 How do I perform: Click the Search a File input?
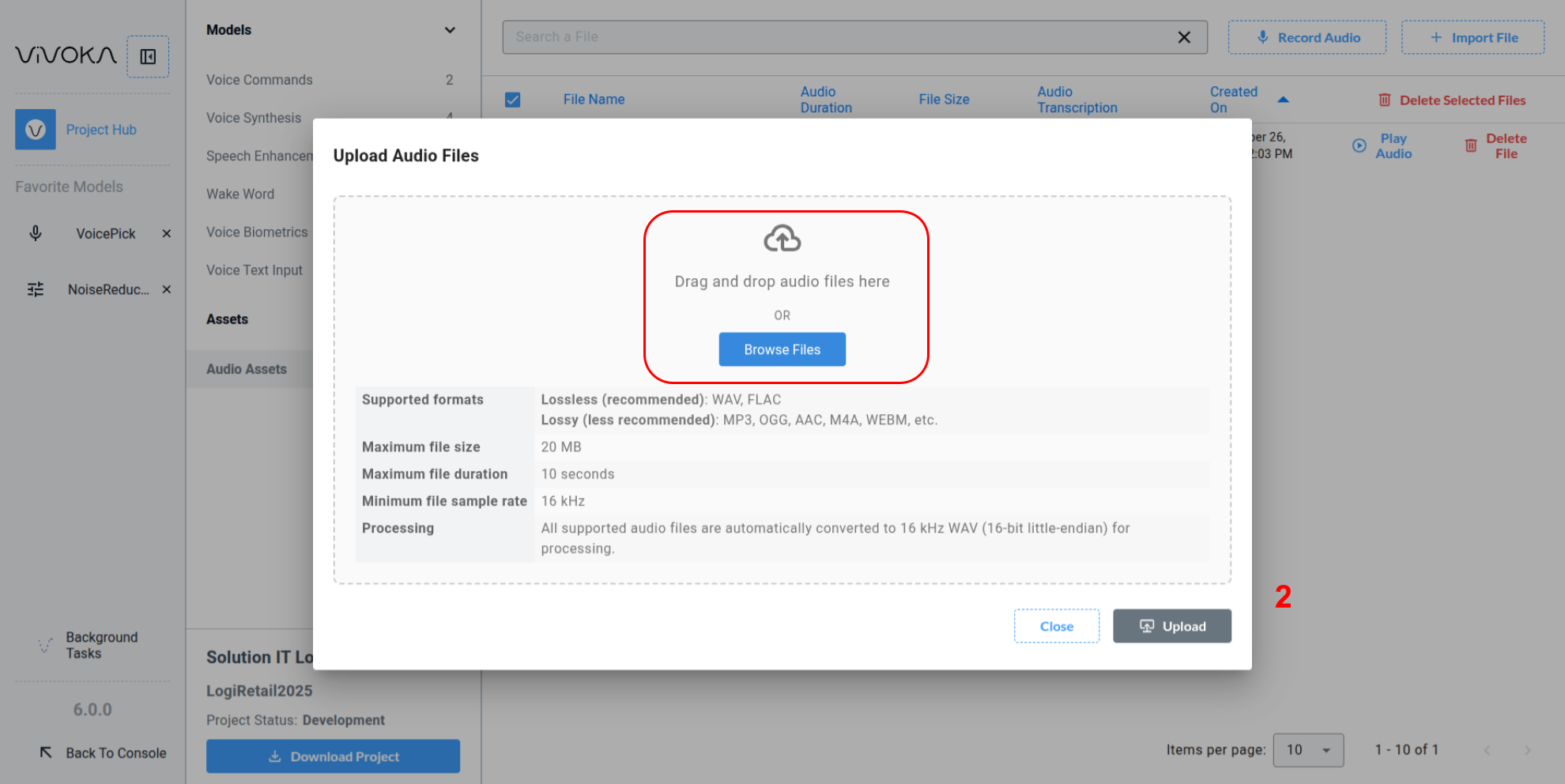click(838, 37)
